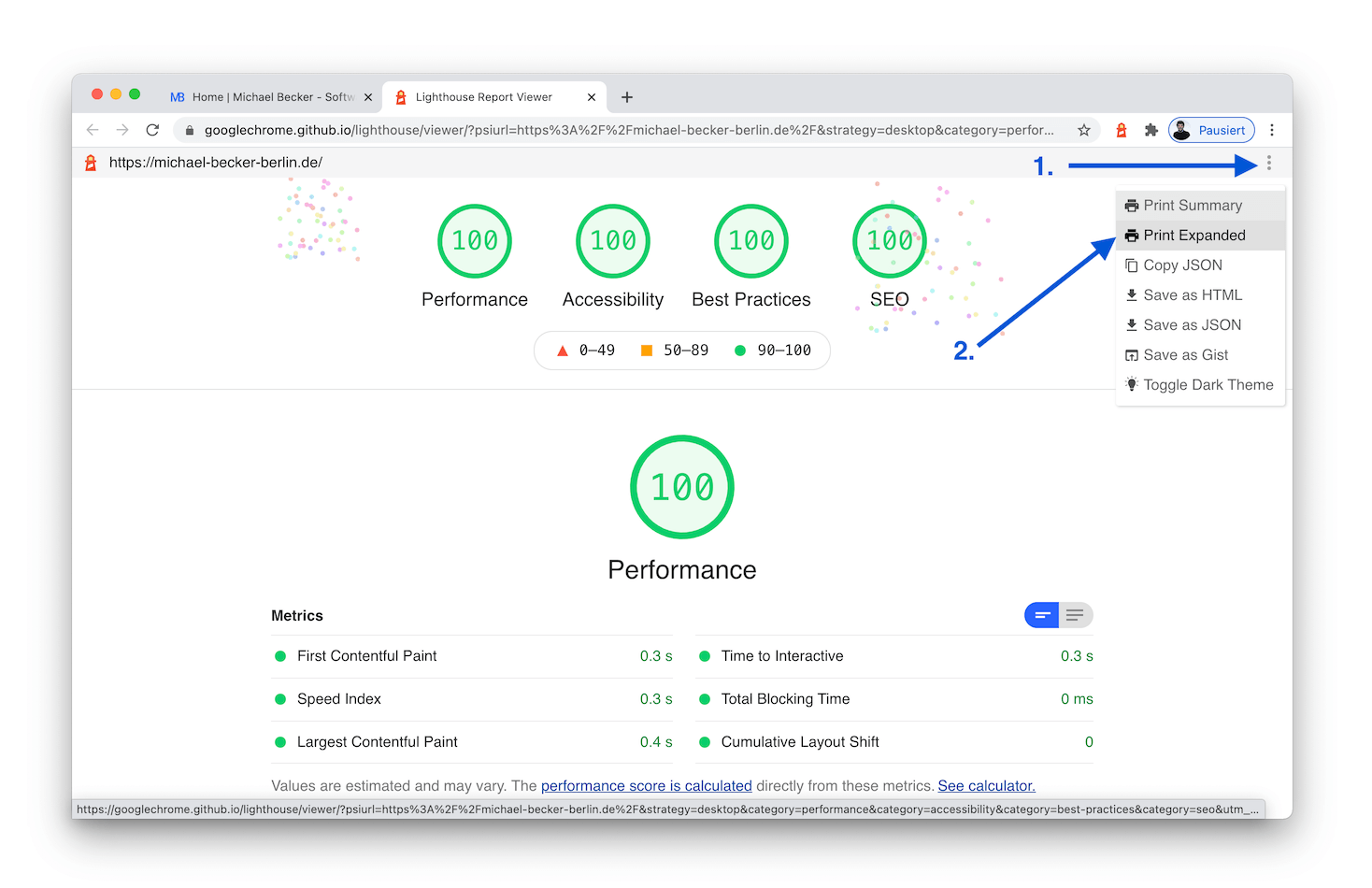
Task: Click the Performance 100 score gauge at top
Action: pyautogui.click(x=475, y=241)
